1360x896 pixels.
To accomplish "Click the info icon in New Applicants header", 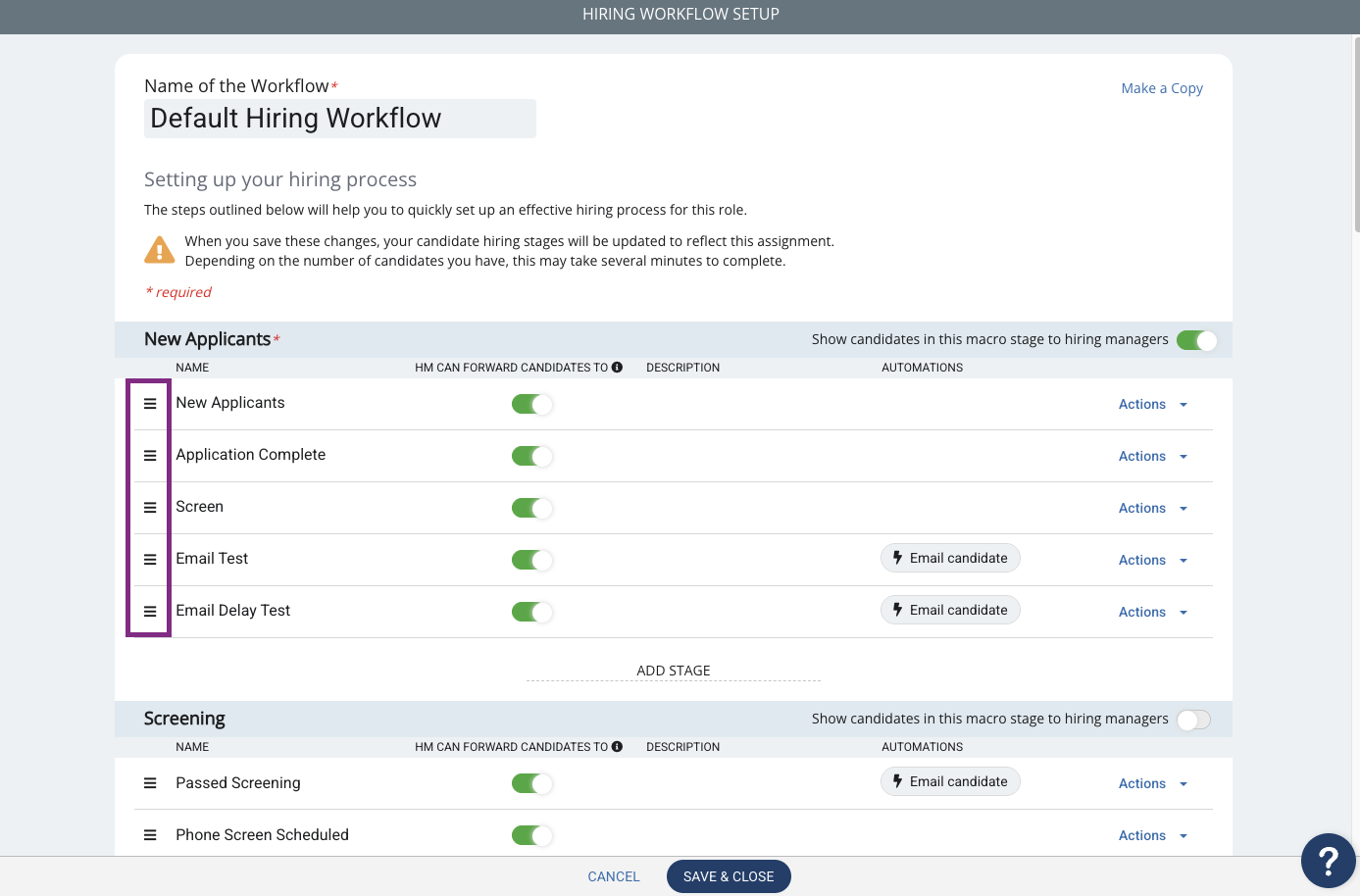I will (x=617, y=368).
